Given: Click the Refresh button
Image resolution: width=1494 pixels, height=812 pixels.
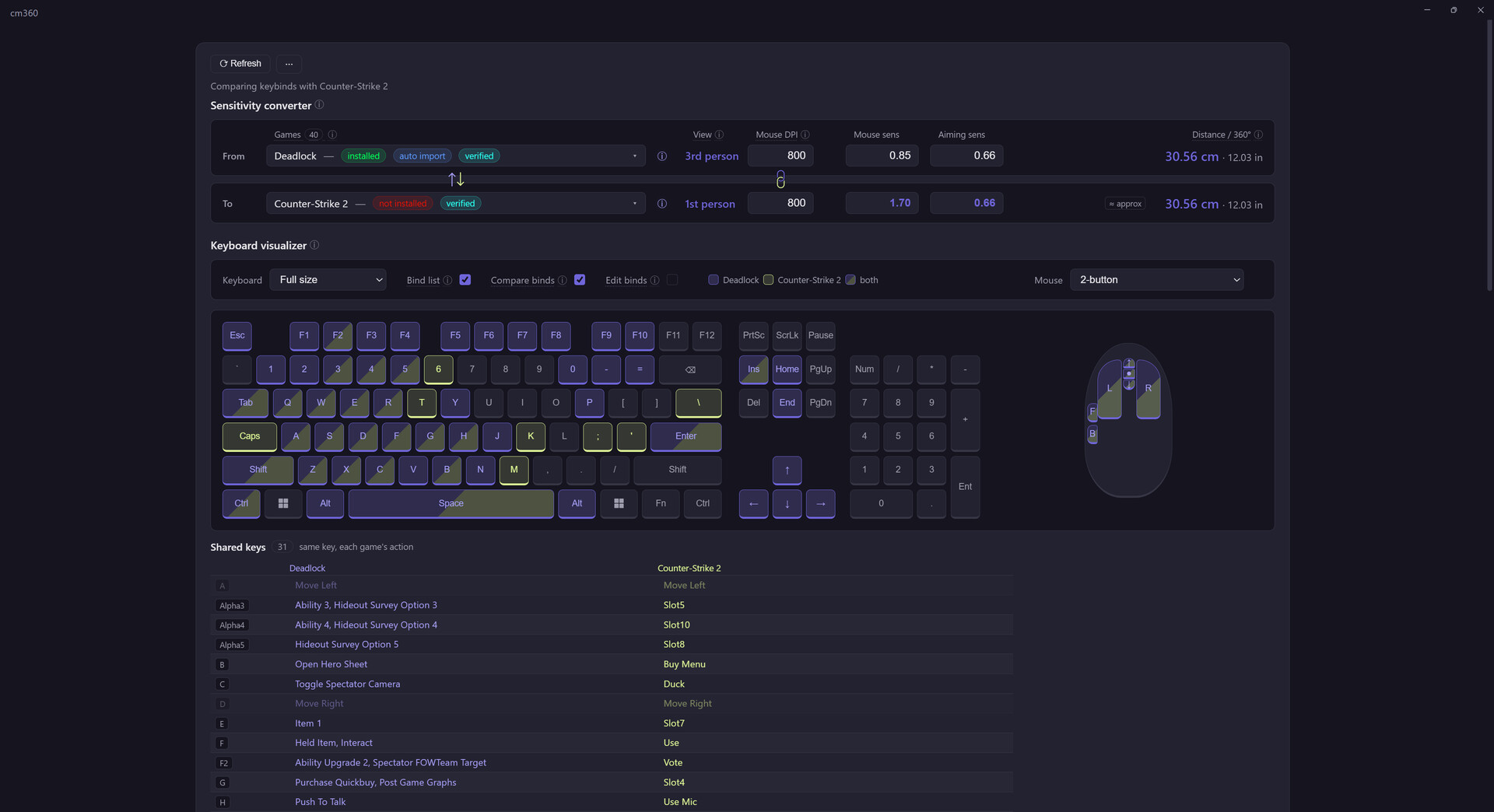Looking at the screenshot, I should pyautogui.click(x=240, y=64).
